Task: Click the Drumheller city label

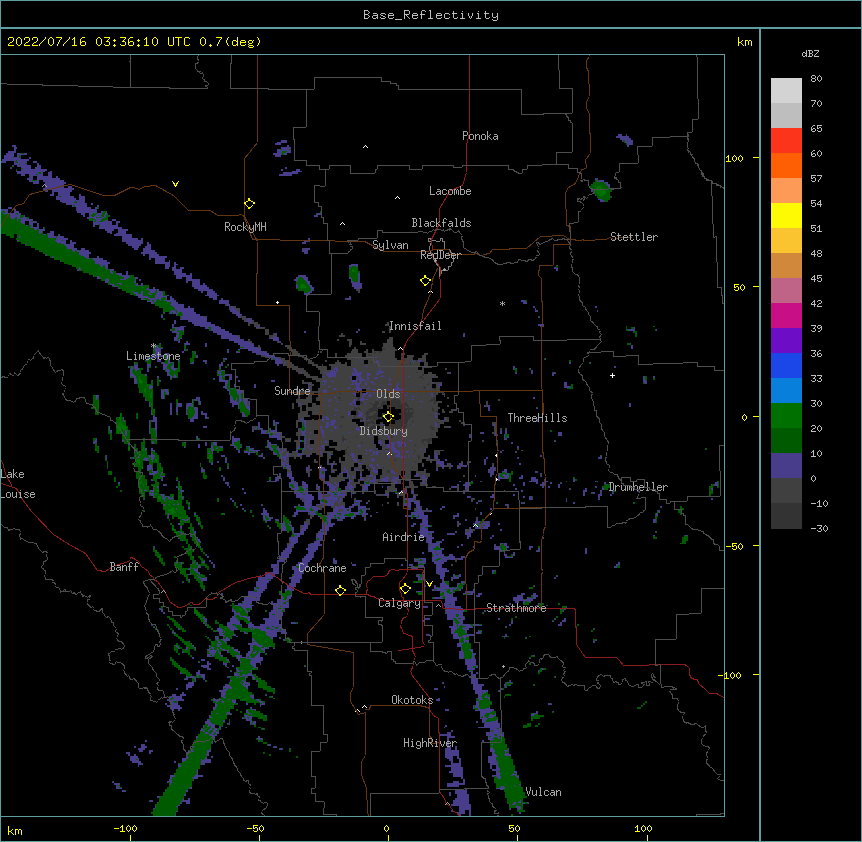Action: pyautogui.click(x=638, y=487)
